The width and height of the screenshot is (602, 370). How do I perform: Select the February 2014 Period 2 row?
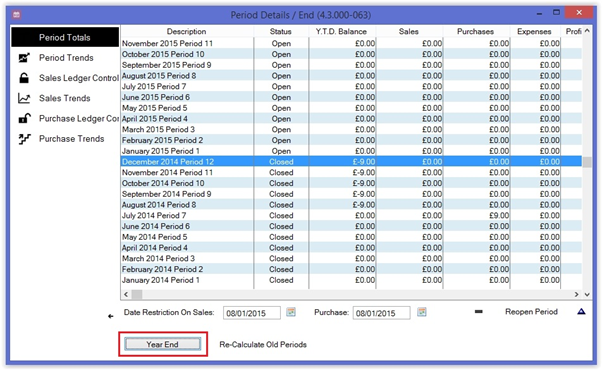tap(351, 269)
